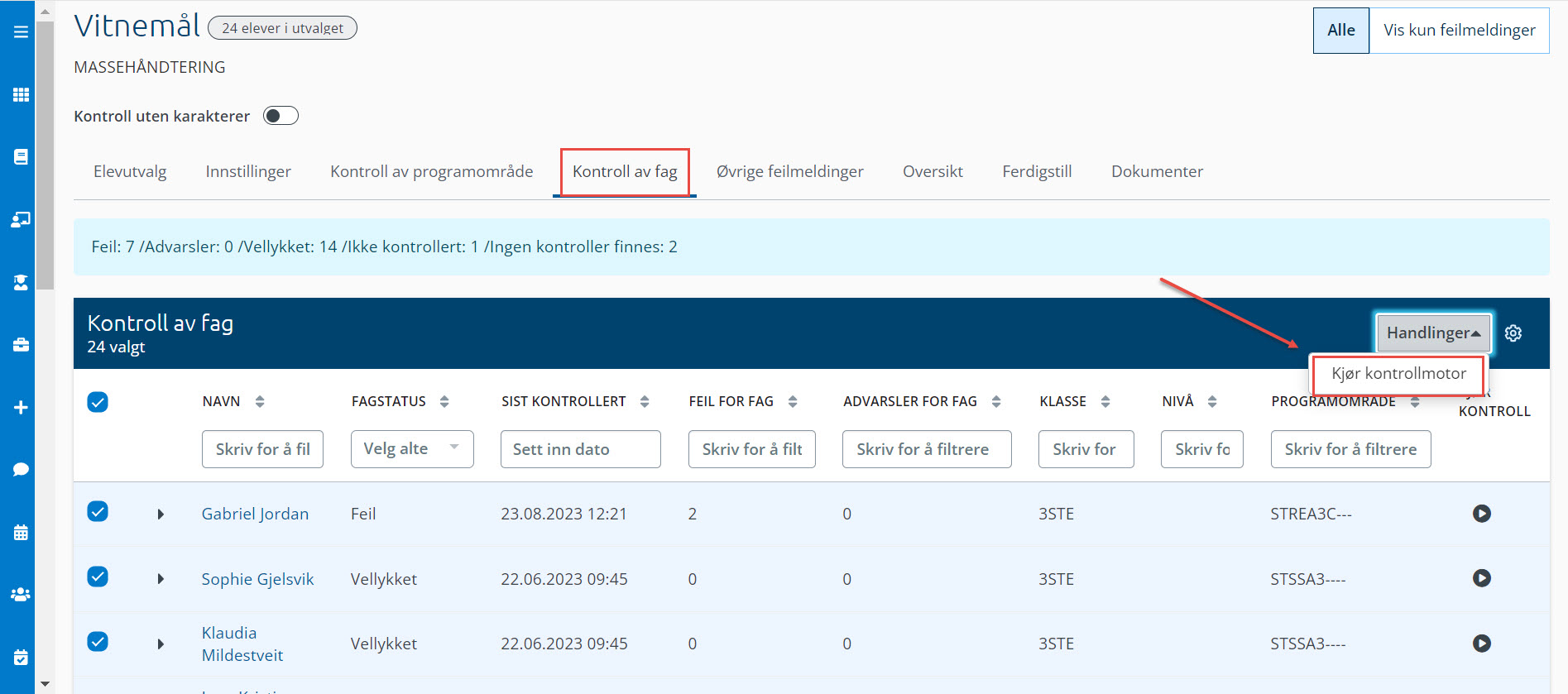Switch to Kontroll av fag tab
The image size is (1568, 694).
[x=625, y=171]
